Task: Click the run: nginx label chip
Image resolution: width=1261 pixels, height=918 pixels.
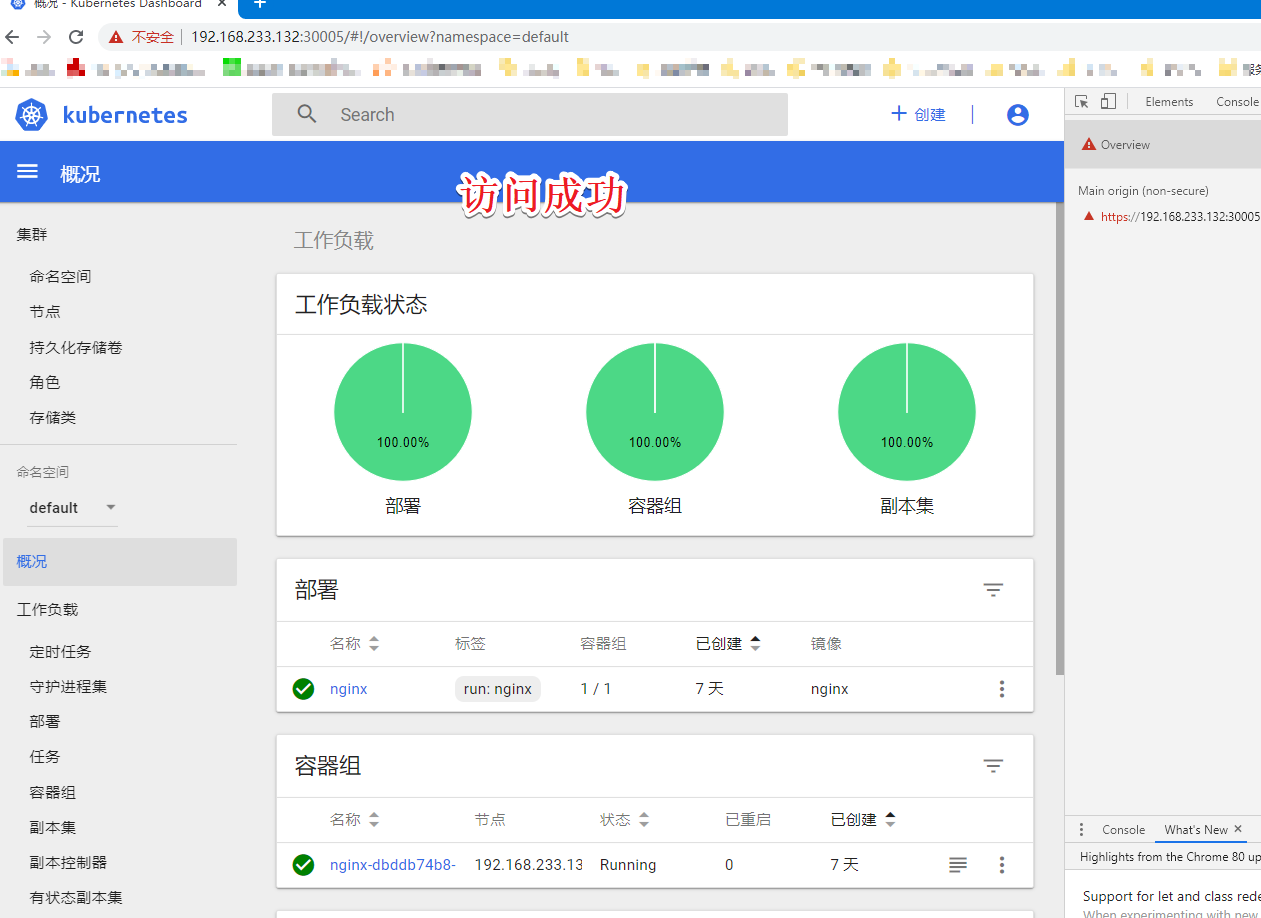Action: pos(498,689)
